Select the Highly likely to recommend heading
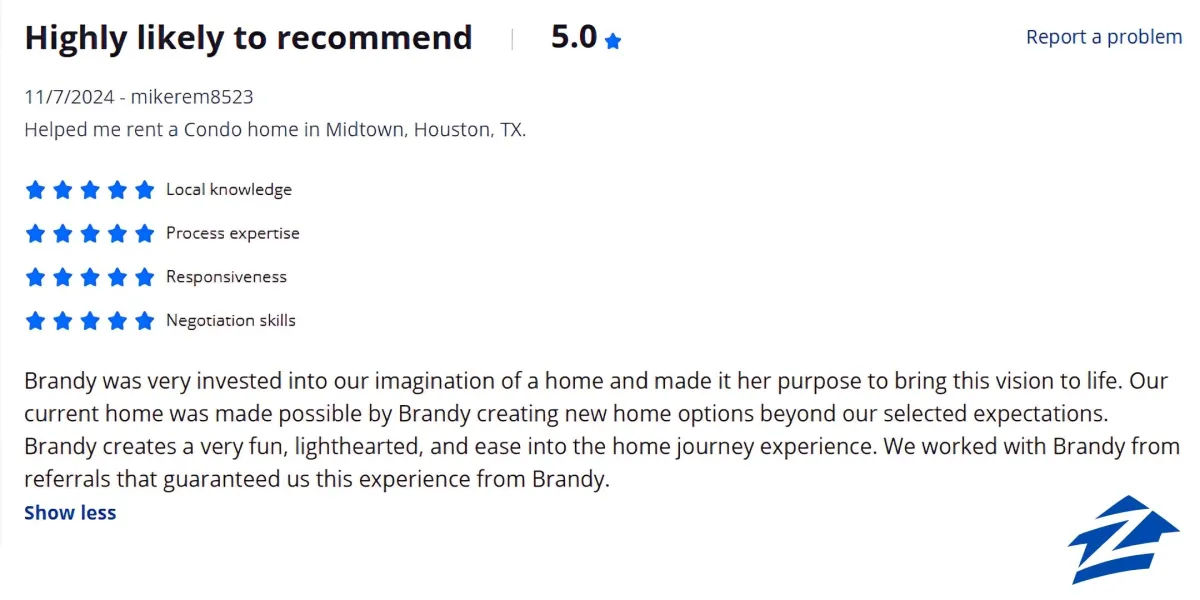The width and height of the screenshot is (1200, 600). tap(248, 38)
